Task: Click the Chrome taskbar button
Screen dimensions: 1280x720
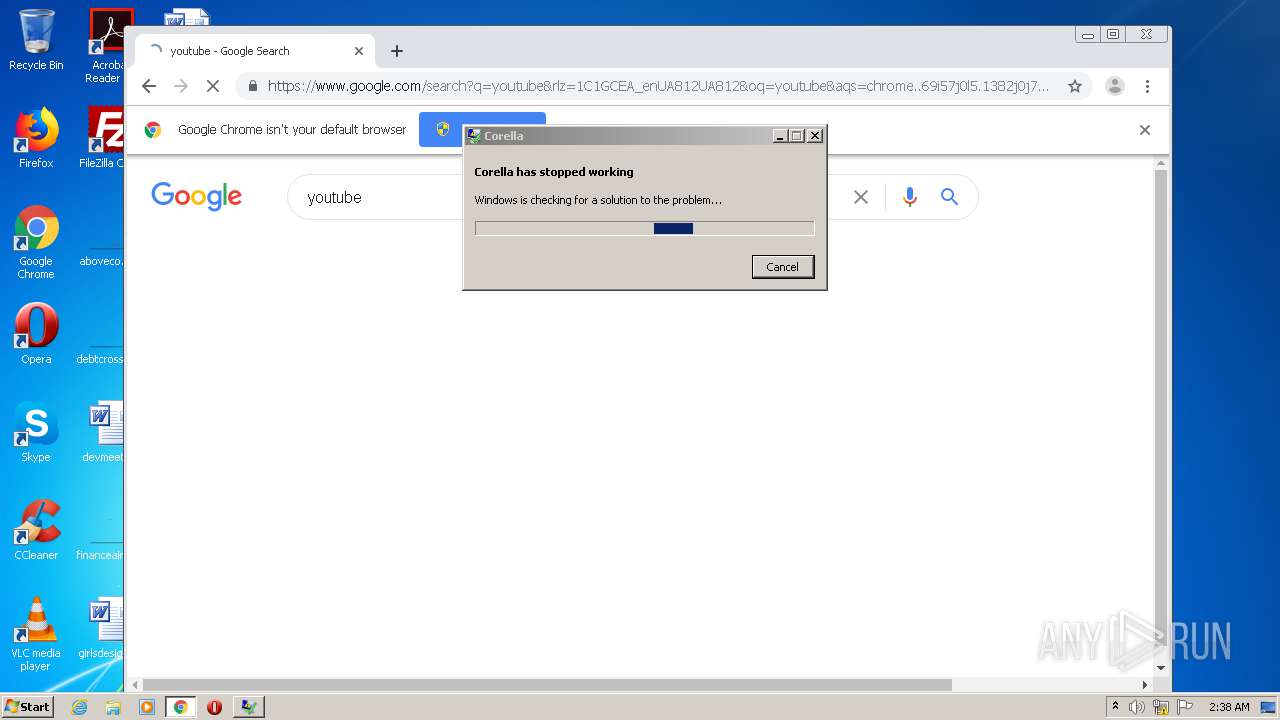Action: pyautogui.click(x=181, y=707)
